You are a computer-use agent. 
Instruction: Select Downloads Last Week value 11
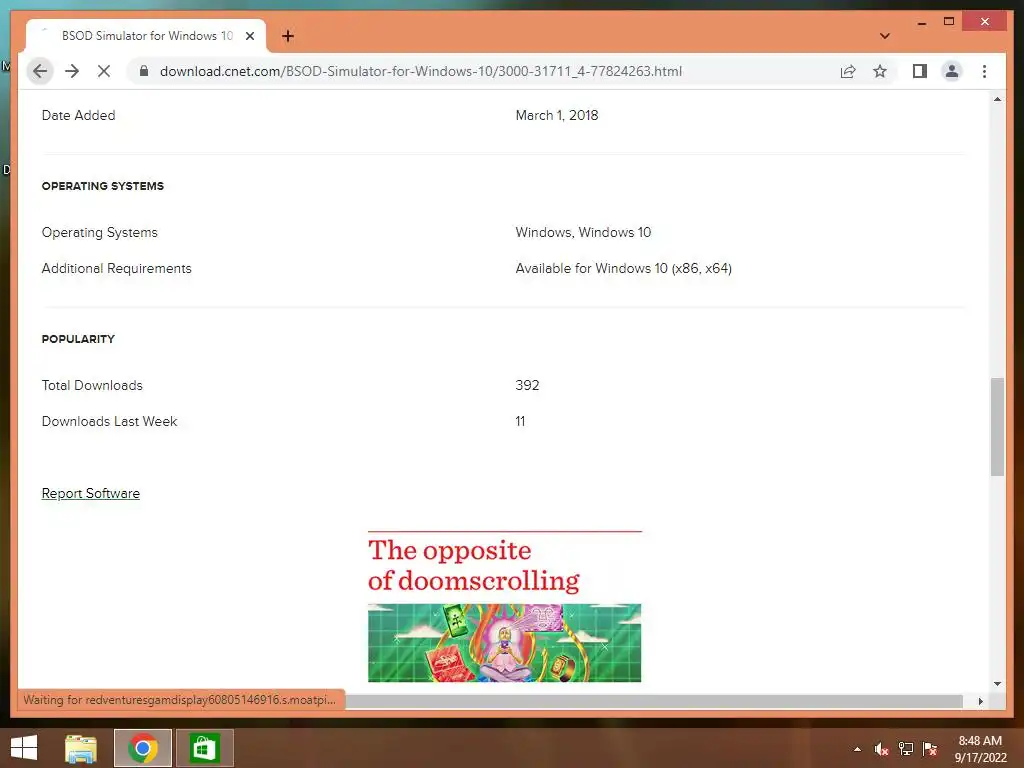[520, 421]
